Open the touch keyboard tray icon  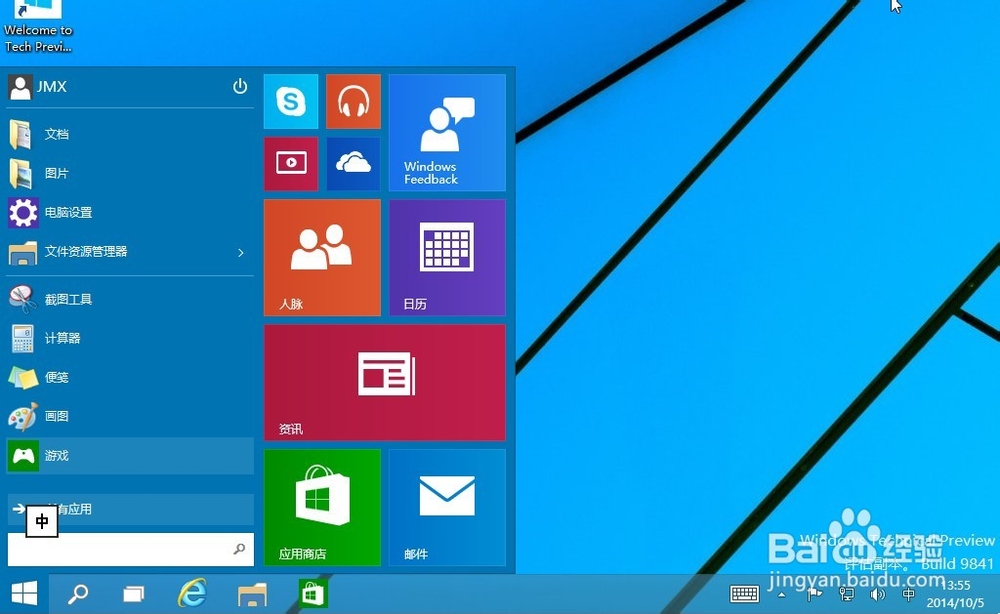point(744,594)
